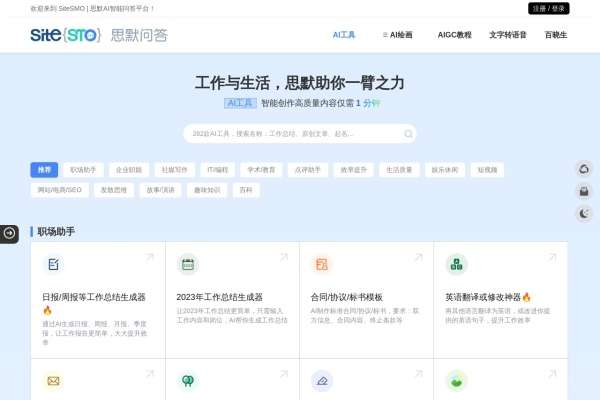Click the AI tool search box
The width and height of the screenshot is (600, 400).
(300, 133)
